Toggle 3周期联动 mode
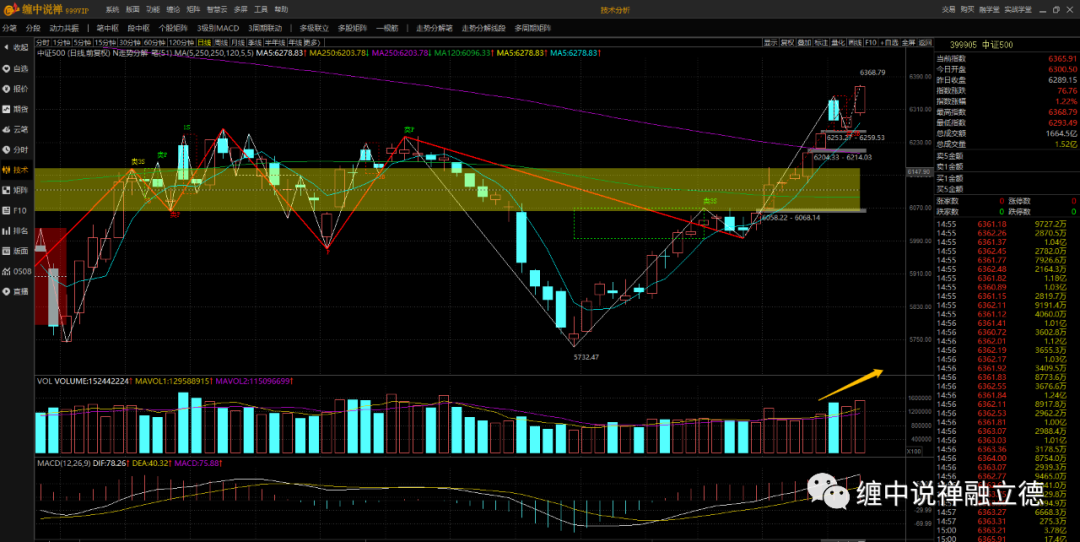Viewport: 1080px width, 542px height. click(x=265, y=28)
